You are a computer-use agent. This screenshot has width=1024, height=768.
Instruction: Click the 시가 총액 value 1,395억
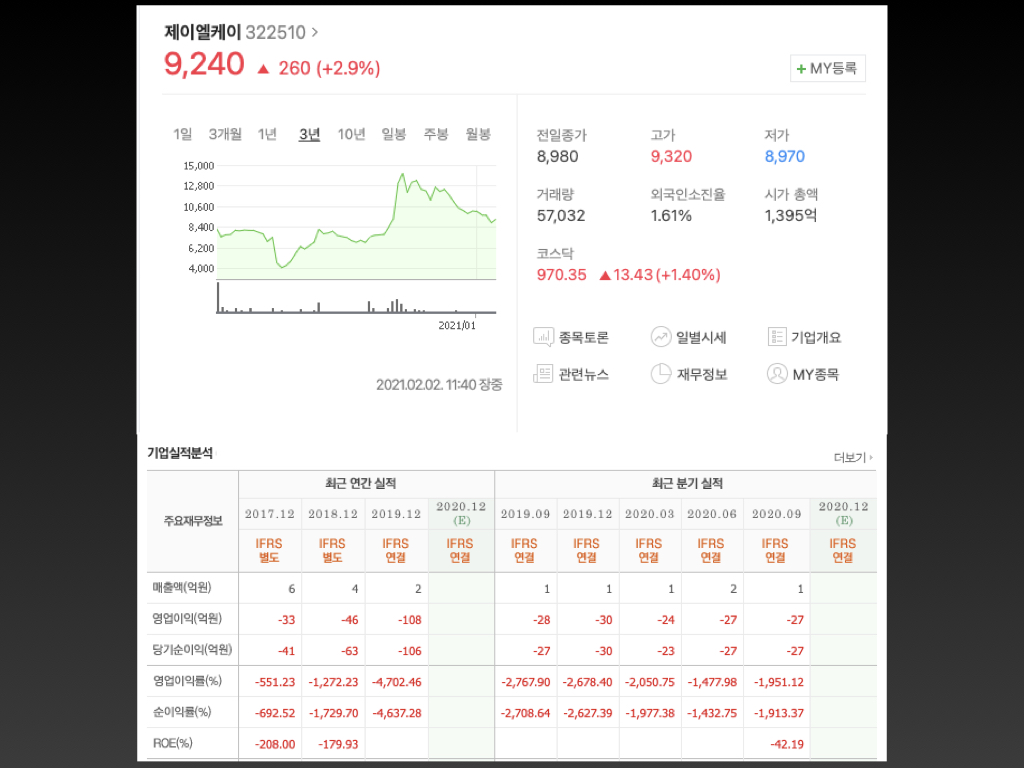(x=791, y=216)
